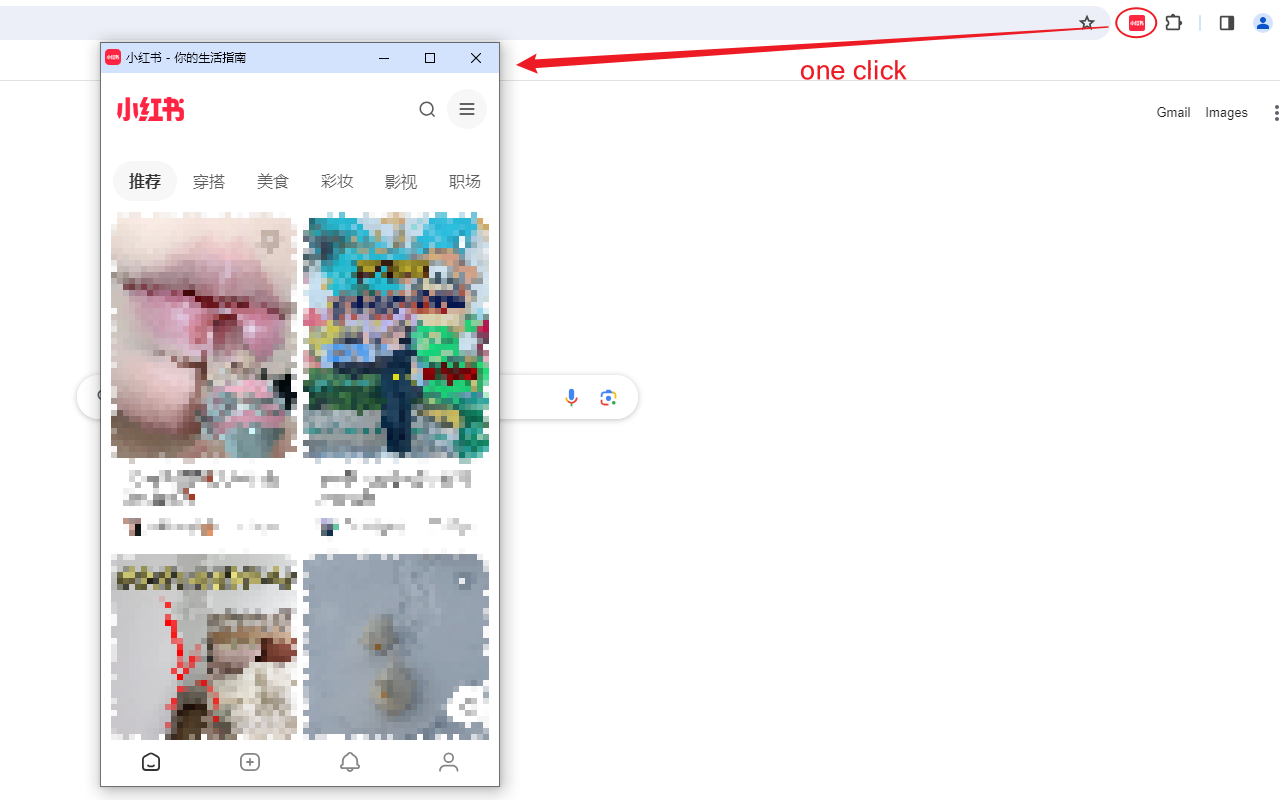
Task: Bookmark this page with the star icon
Action: (x=1087, y=23)
